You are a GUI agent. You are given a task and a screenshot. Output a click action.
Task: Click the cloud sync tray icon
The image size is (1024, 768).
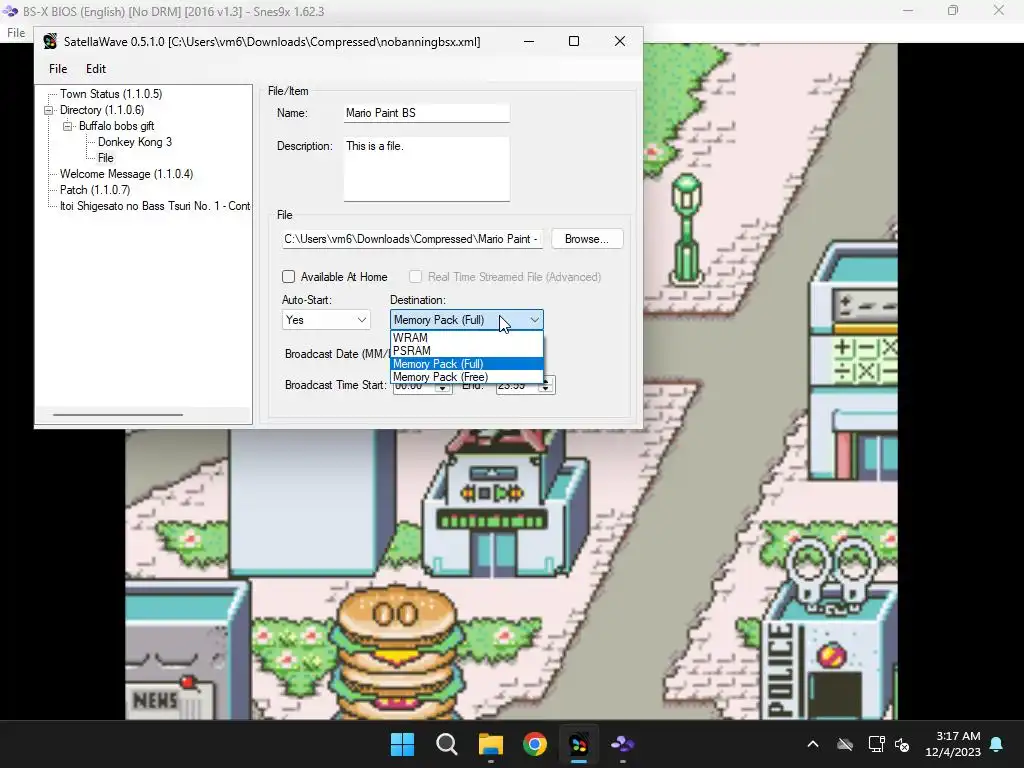(845, 744)
